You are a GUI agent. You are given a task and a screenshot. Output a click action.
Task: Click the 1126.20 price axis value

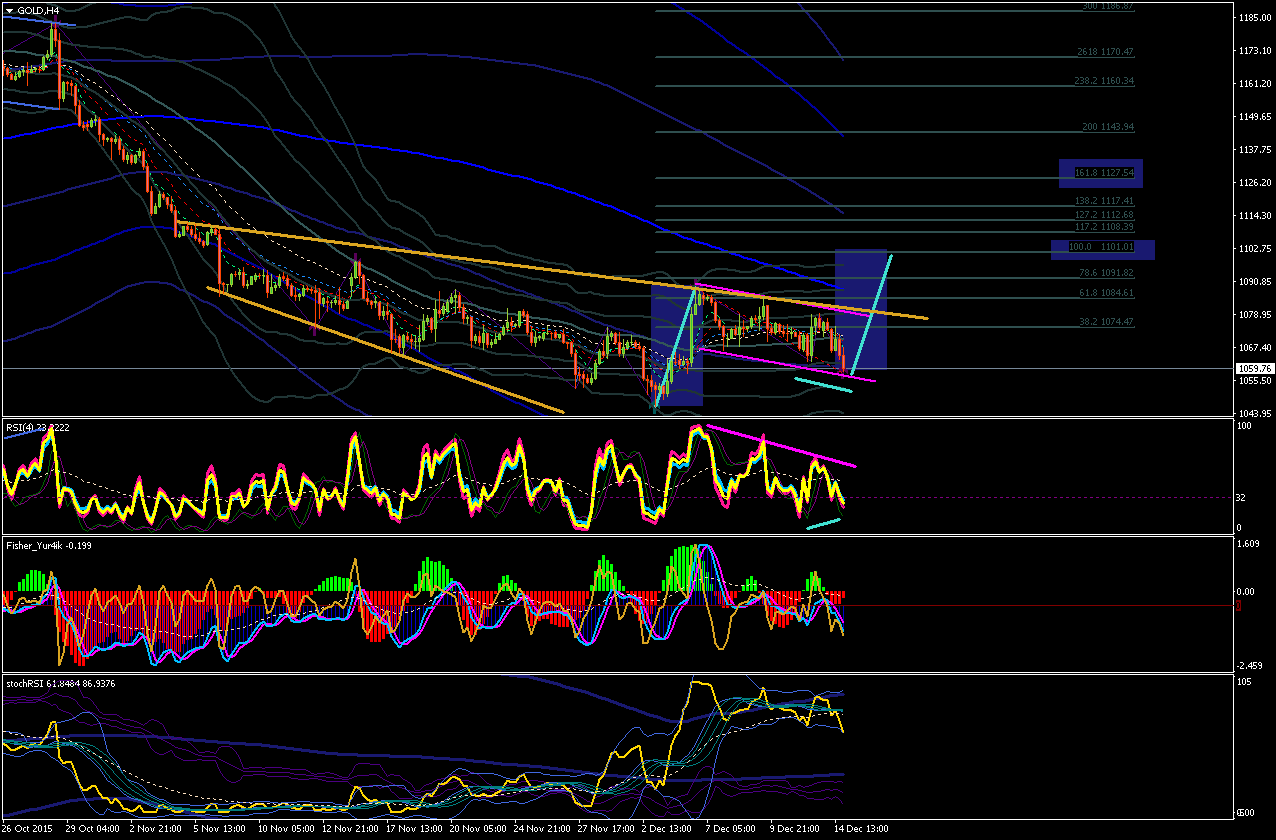pyautogui.click(x=1253, y=183)
